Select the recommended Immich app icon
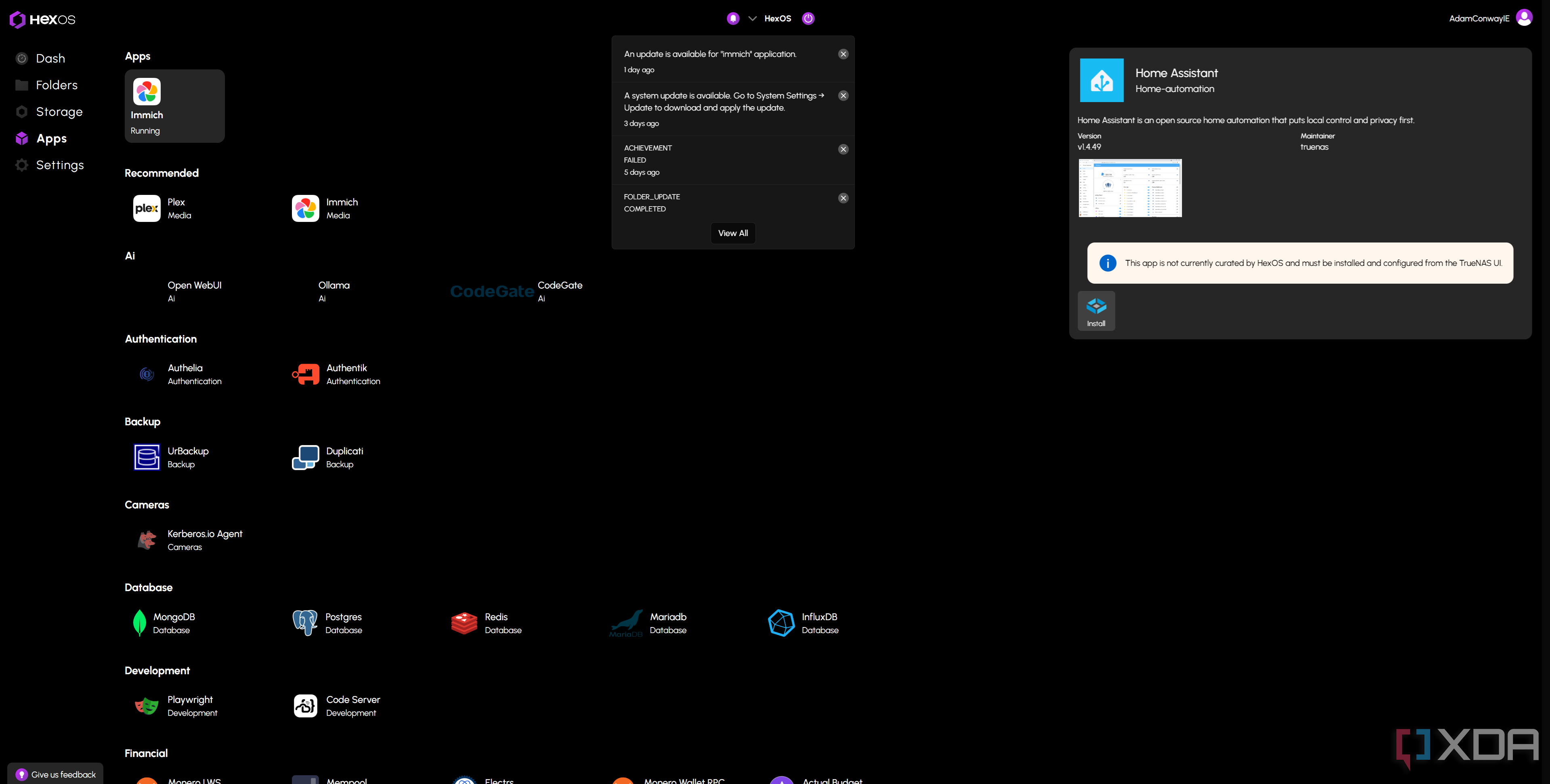Screen dimensions: 1550x784 point(306,209)
